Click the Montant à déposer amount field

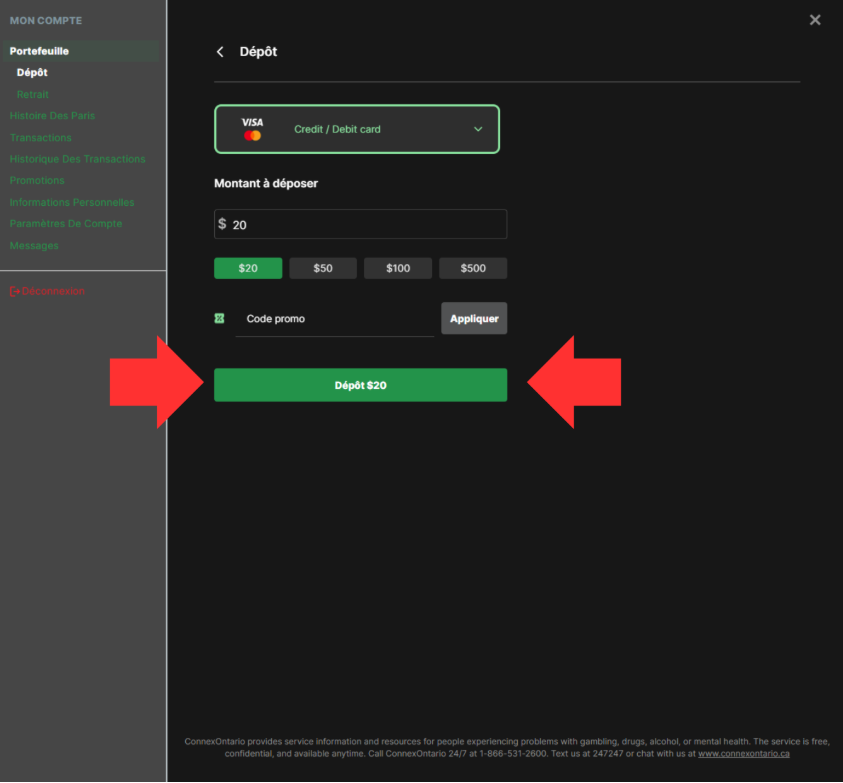(365, 225)
